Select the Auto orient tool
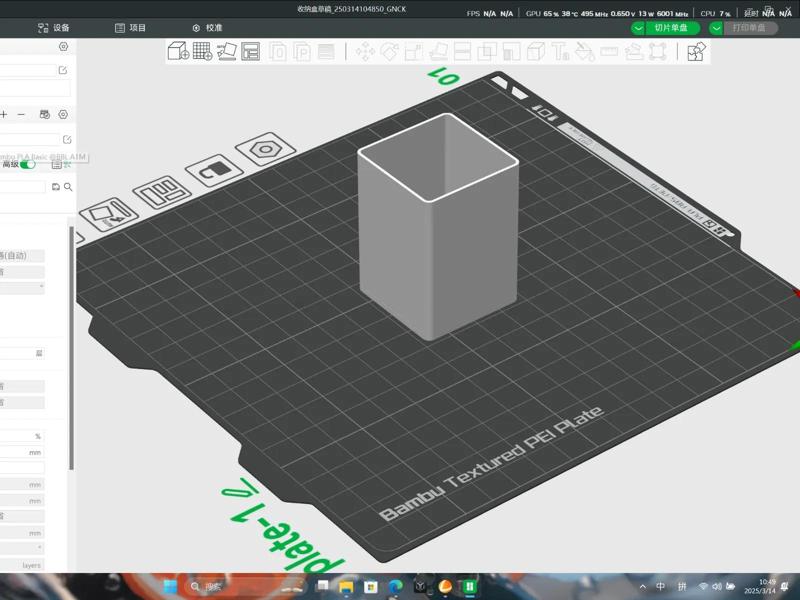This screenshot has height=600, width=800. 227,51
